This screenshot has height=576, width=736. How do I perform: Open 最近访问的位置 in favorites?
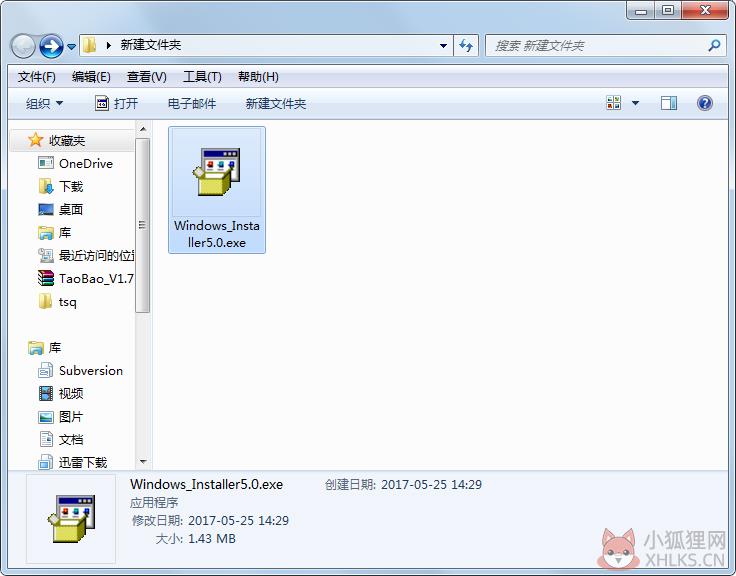[86, 255]
